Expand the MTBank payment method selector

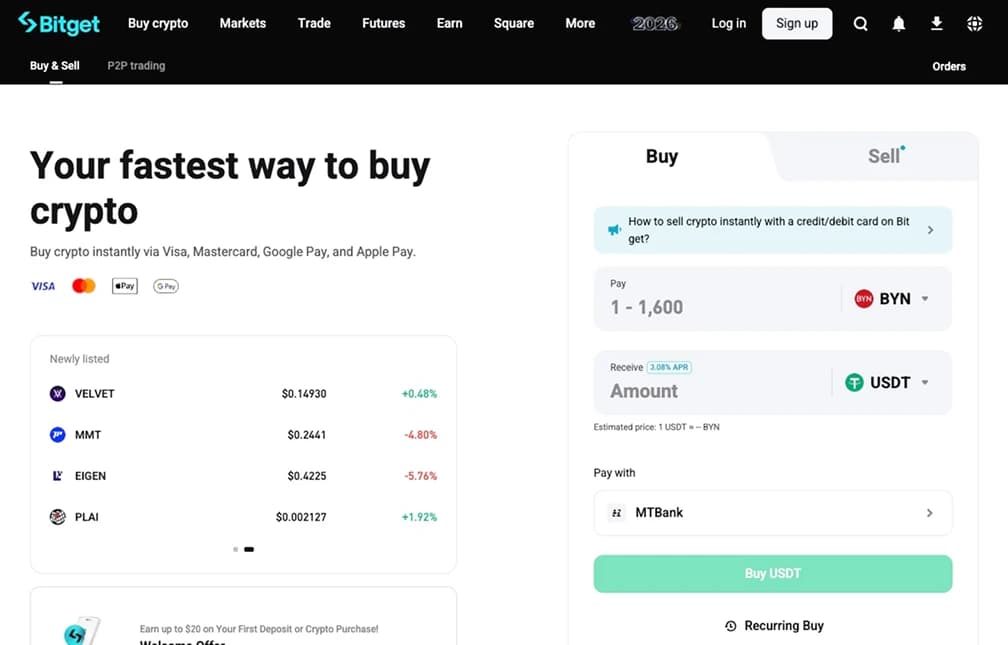[772, 513]
